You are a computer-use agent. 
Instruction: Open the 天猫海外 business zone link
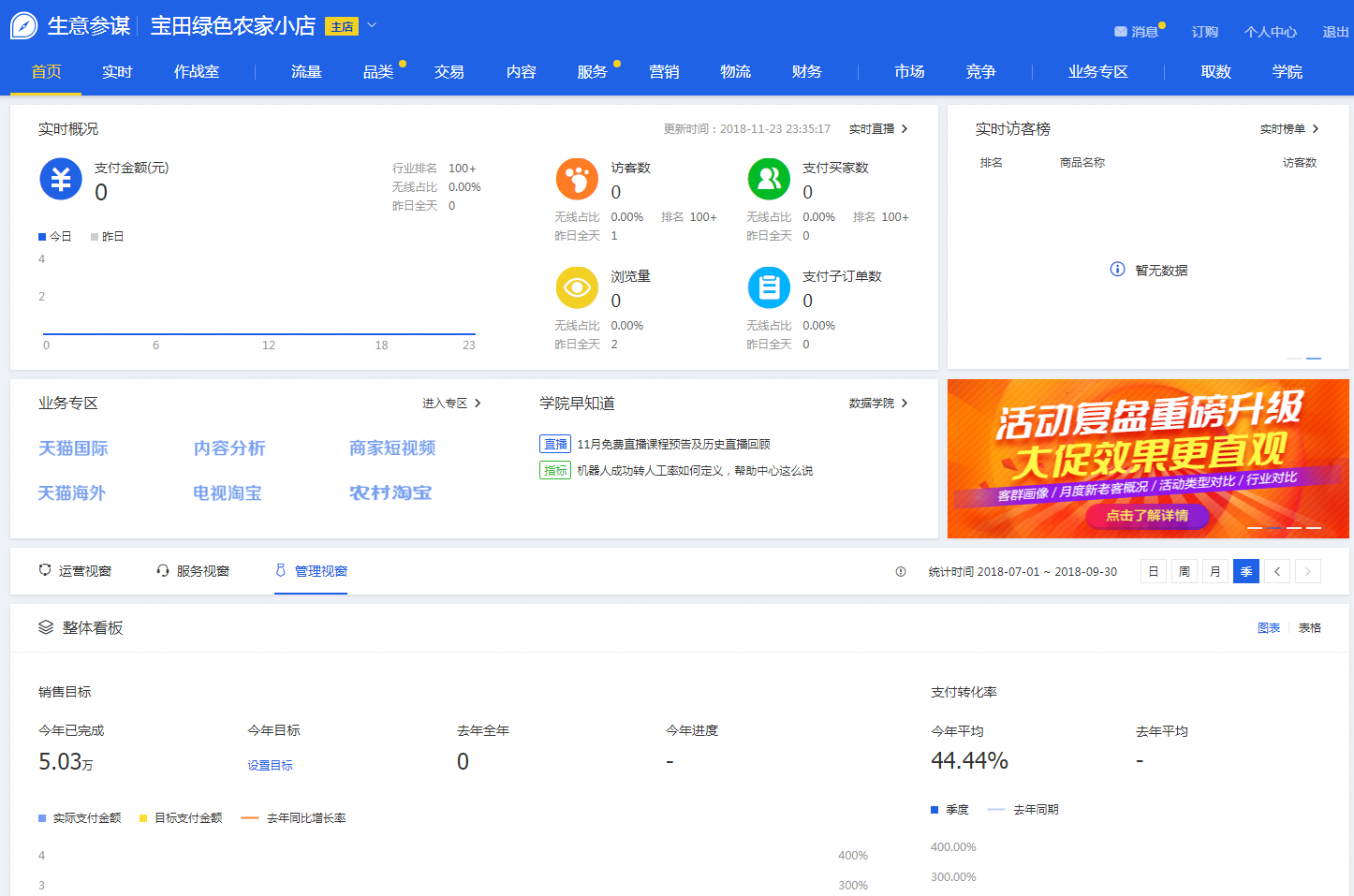coord(72,492)
